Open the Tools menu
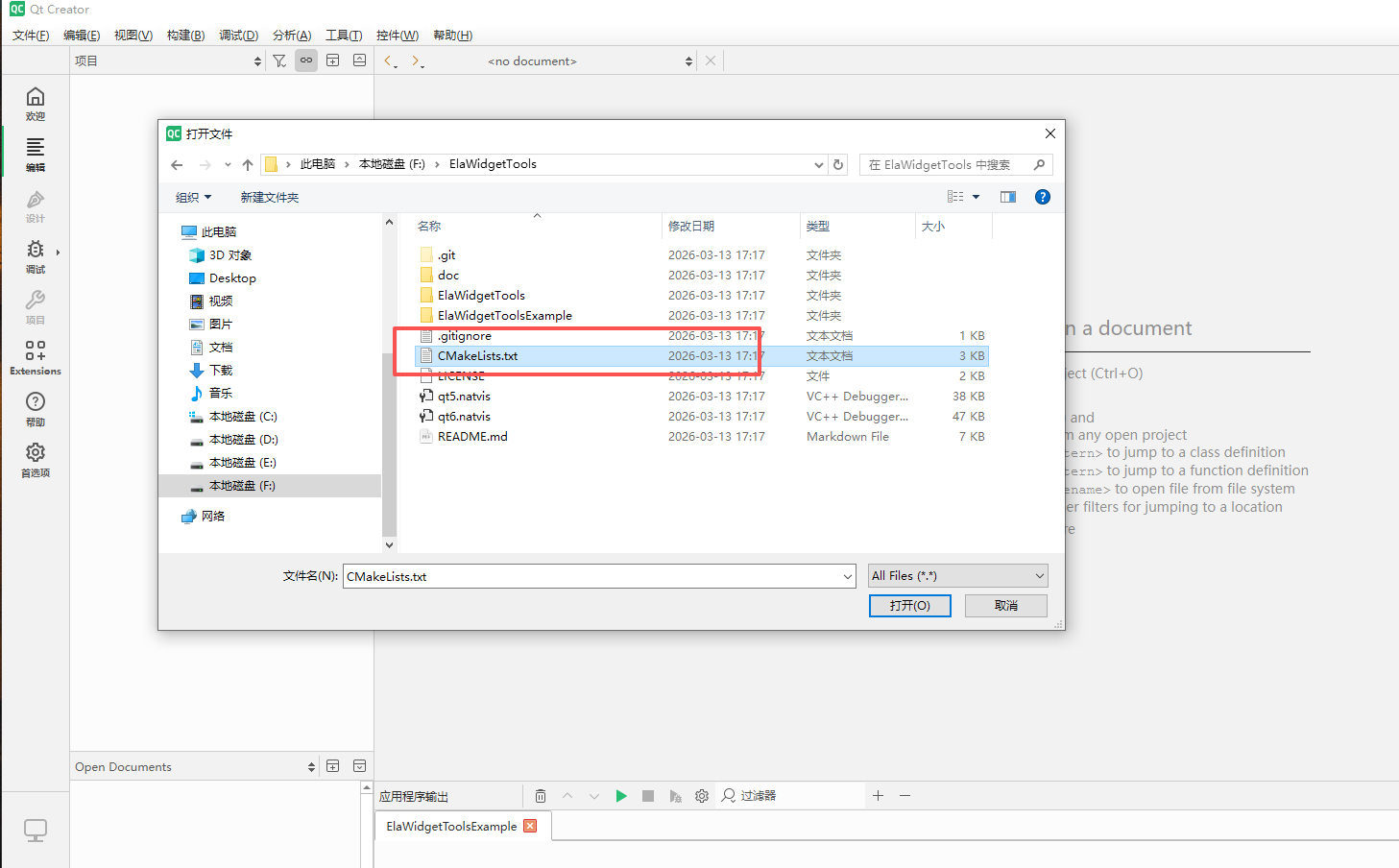 (x=344, y=36)
